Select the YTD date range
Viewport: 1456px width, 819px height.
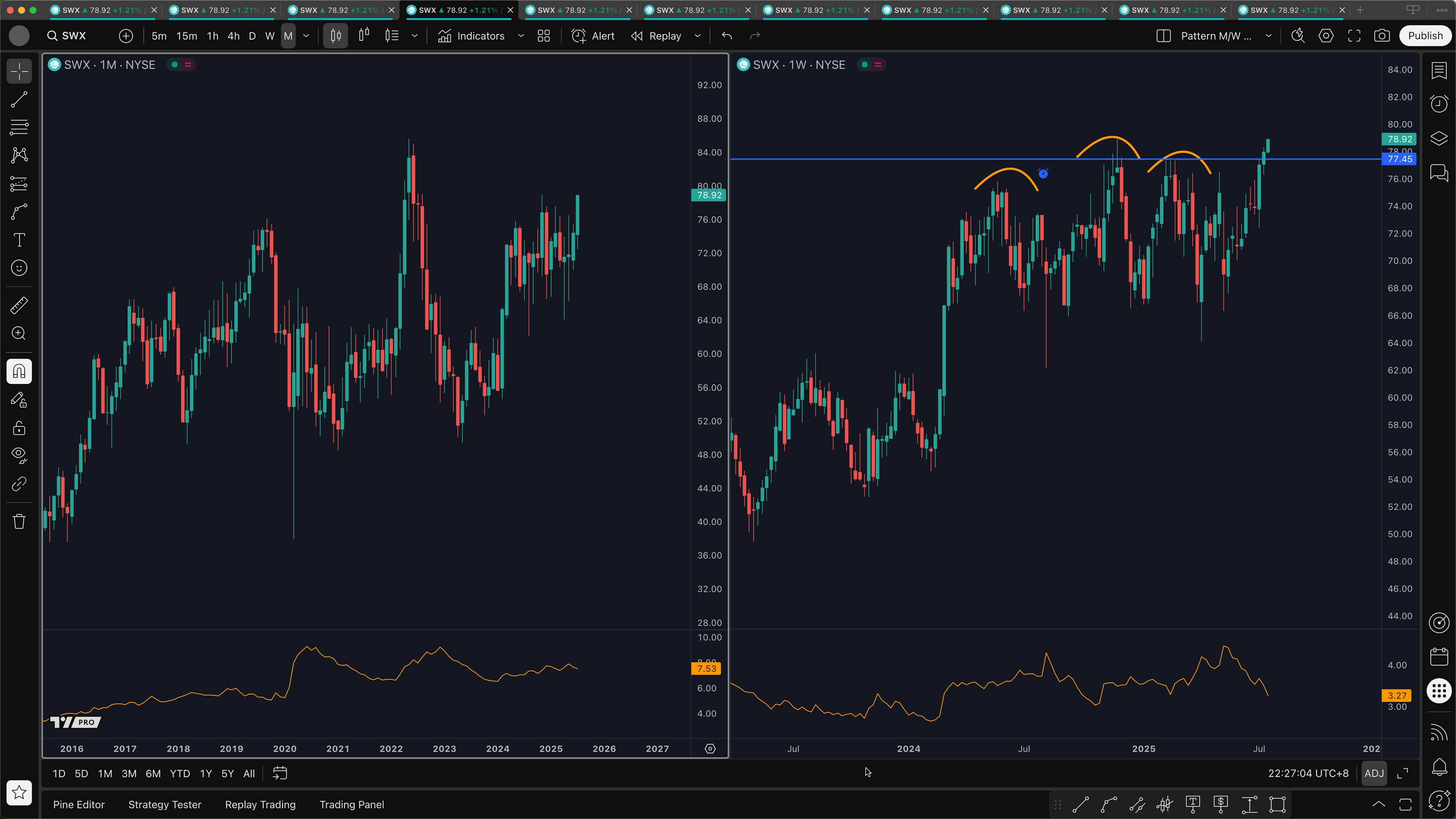pyautogui.click(x=180, y=773)
